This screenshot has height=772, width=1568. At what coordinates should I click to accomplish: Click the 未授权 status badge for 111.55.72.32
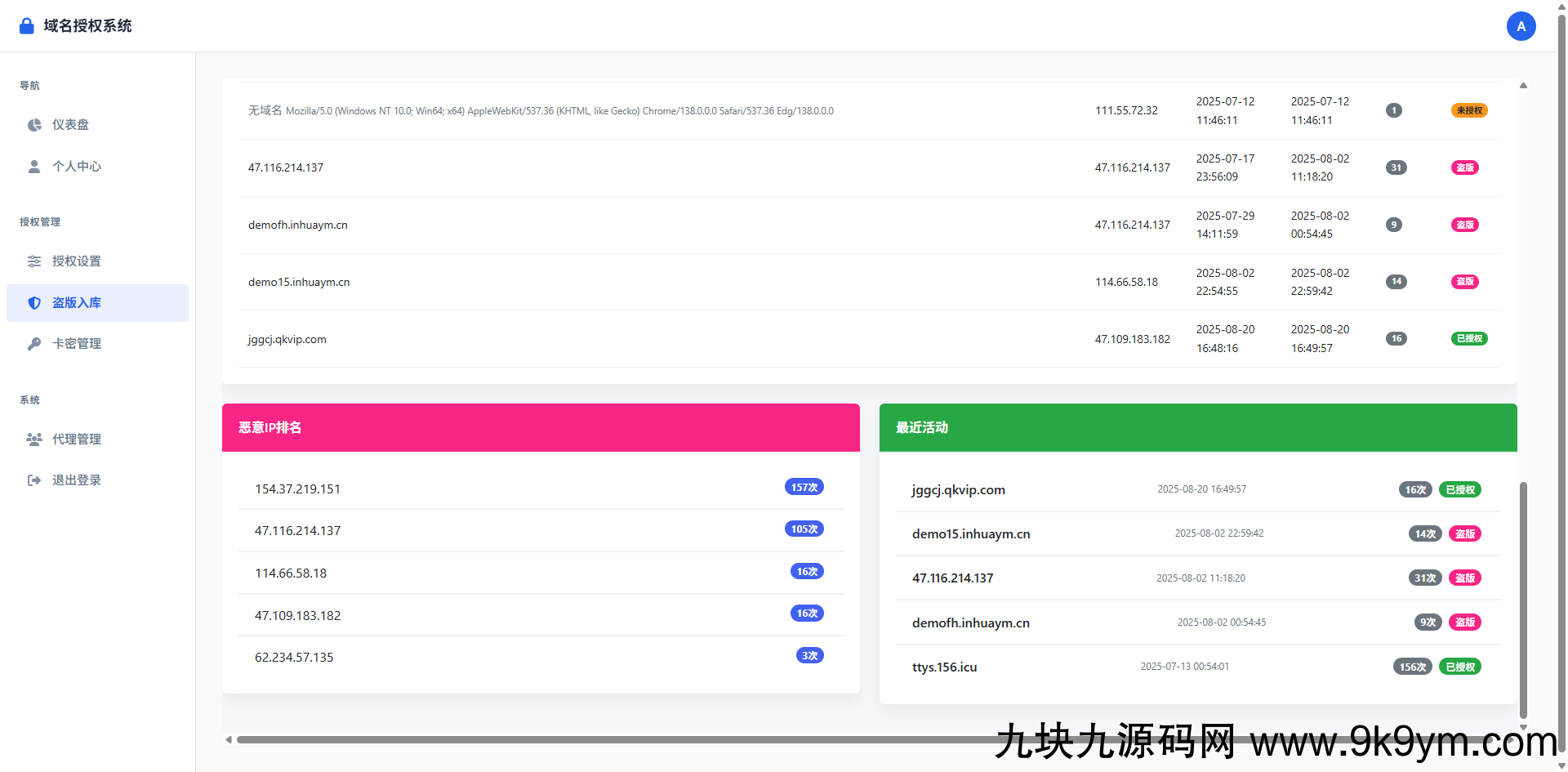point(1468,110)
